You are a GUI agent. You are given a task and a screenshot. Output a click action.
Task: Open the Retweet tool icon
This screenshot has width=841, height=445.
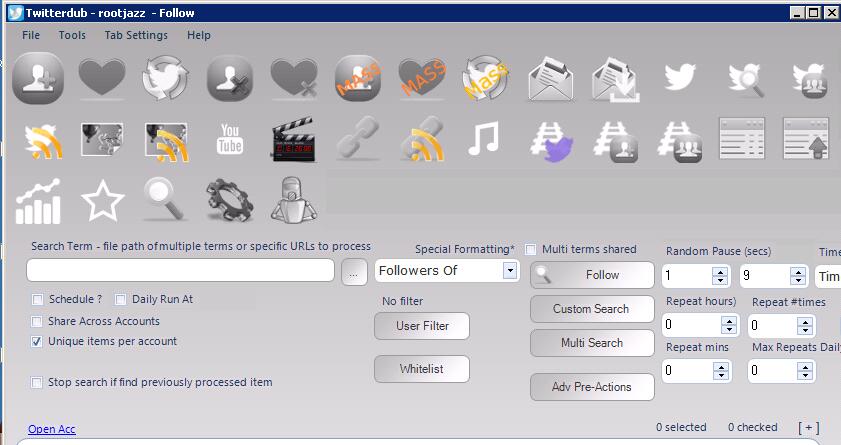[x=166, y=79]
